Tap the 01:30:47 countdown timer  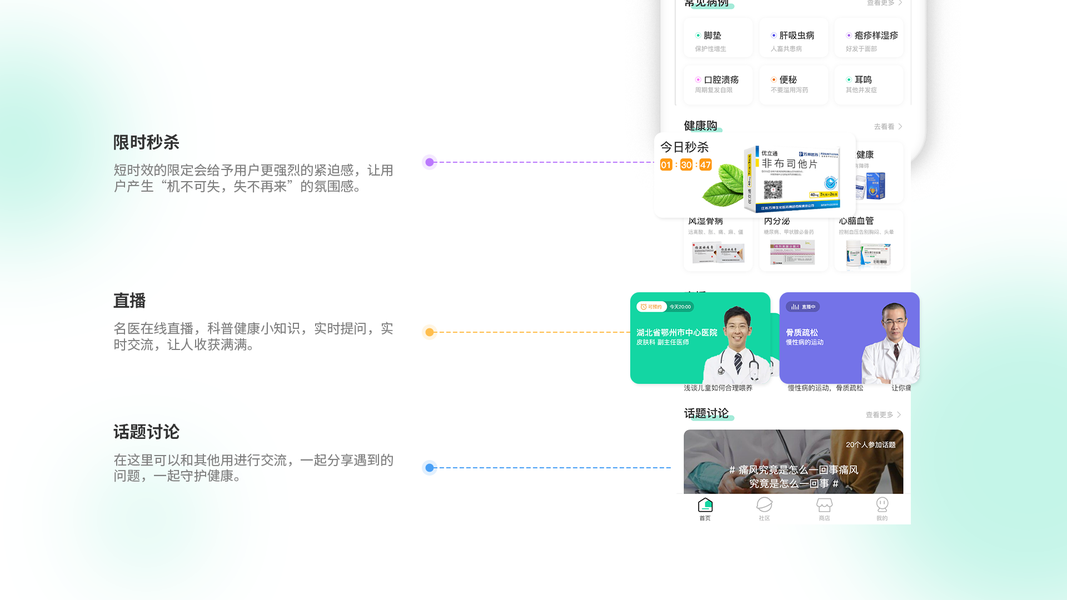tap(686, 165)
